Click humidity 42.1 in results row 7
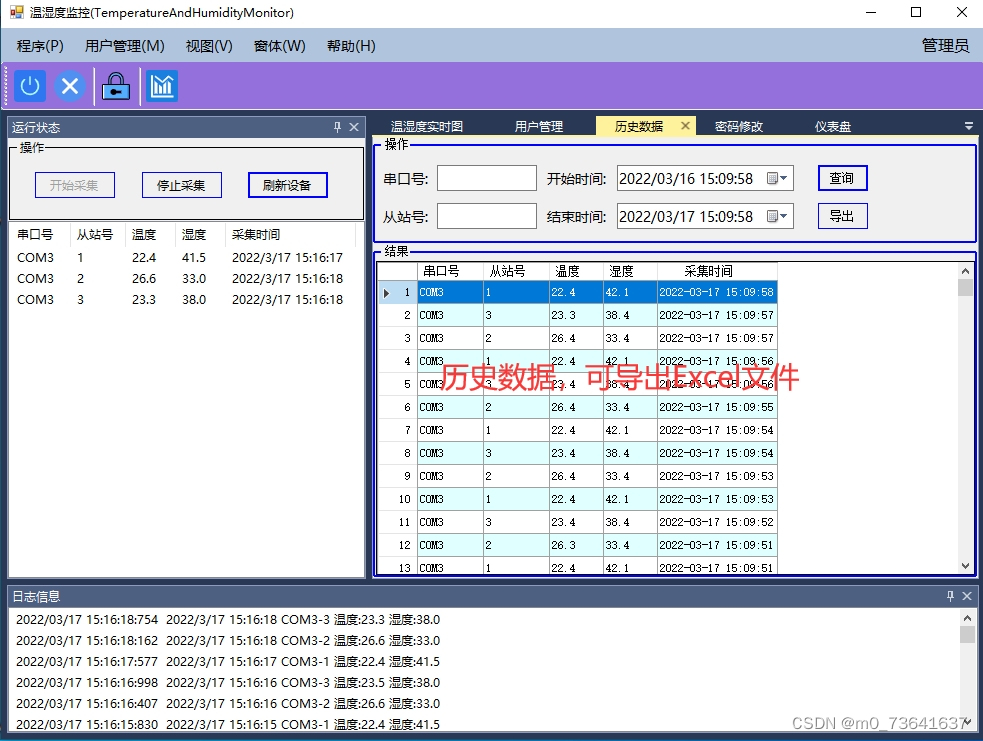This screenshot has height=741, width=983. click(630, 430)
